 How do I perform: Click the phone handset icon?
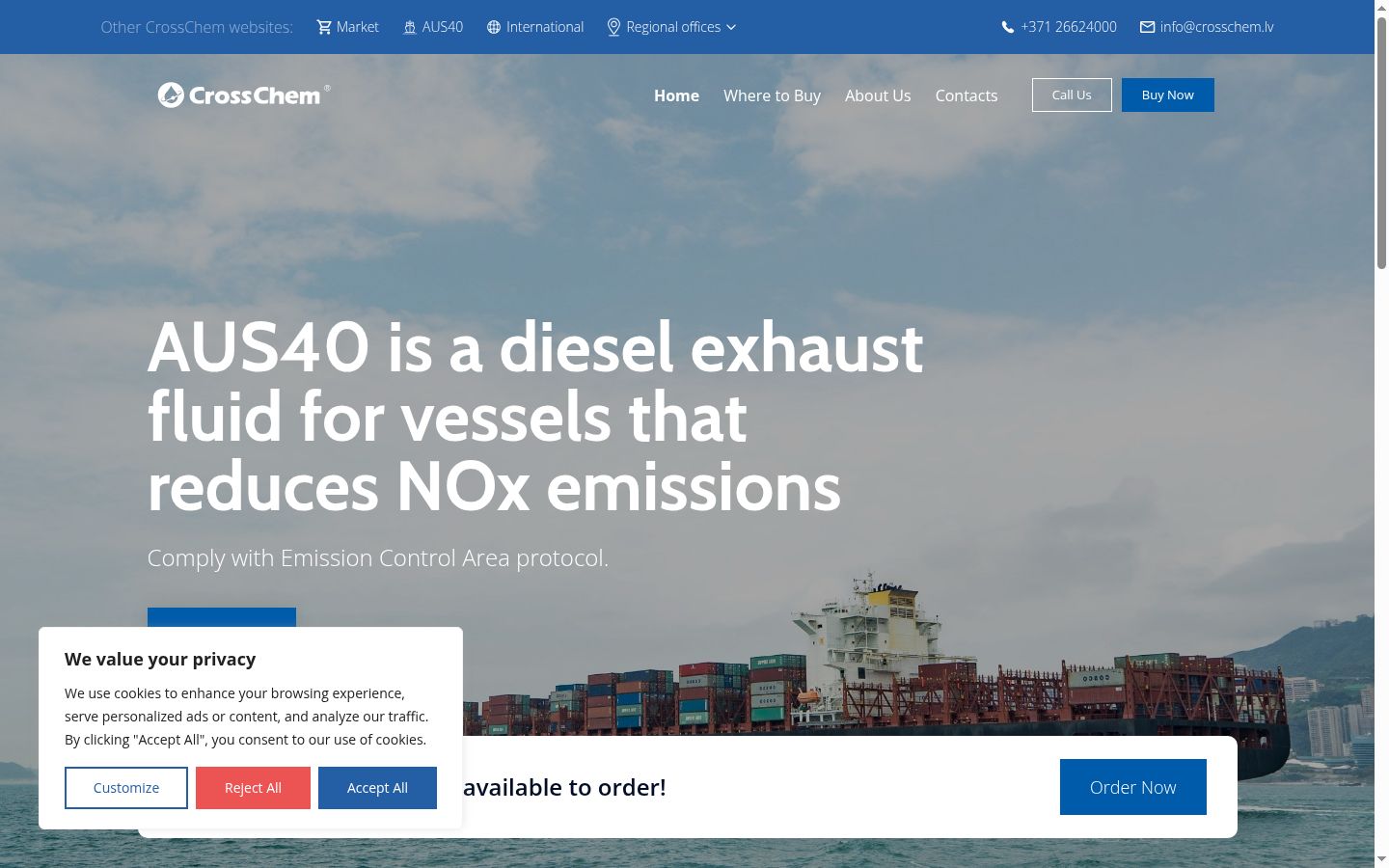click(1008, 27)
